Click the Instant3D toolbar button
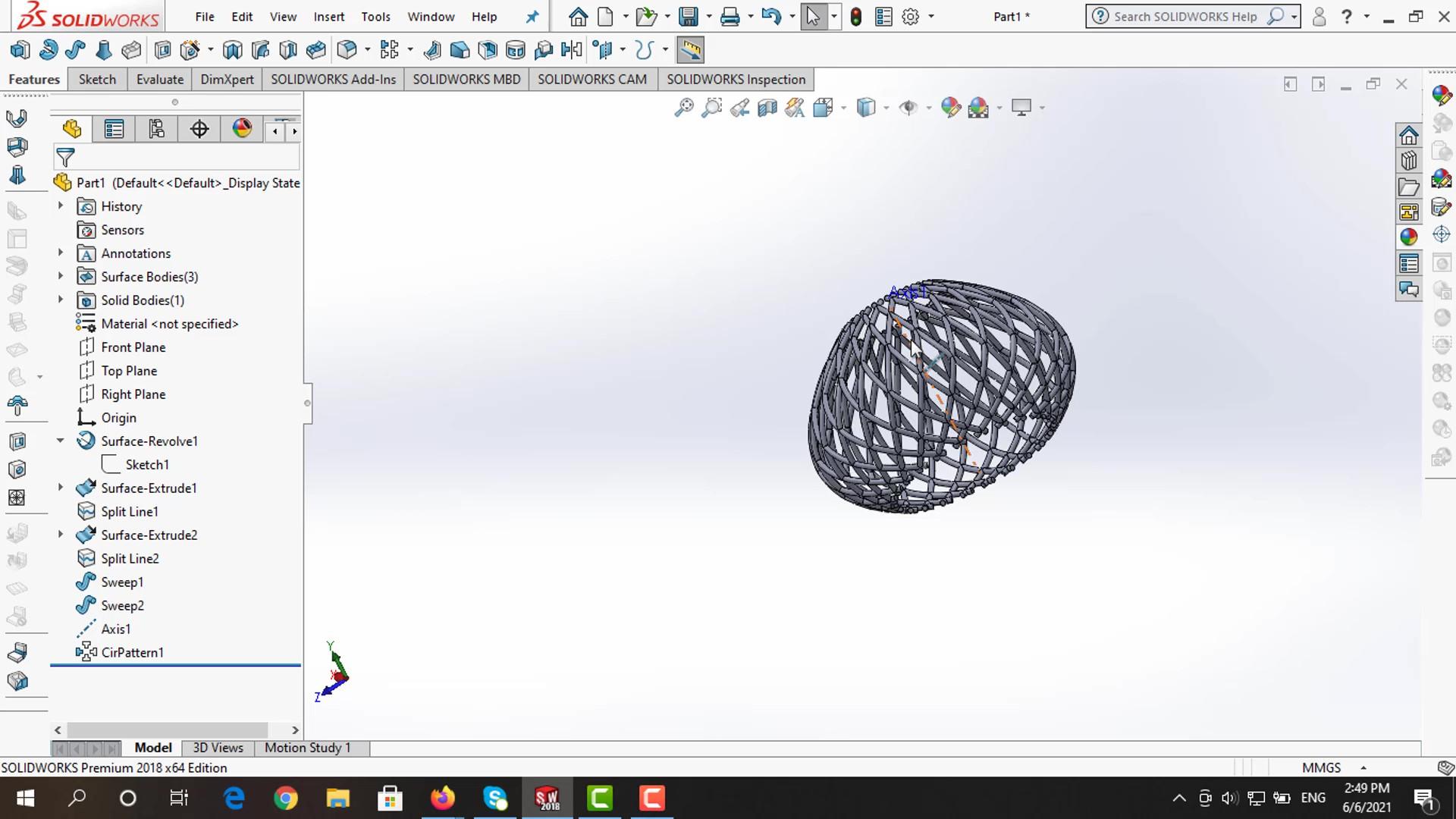The height and width of the screenshot is (819, 1456). (690, 51)
